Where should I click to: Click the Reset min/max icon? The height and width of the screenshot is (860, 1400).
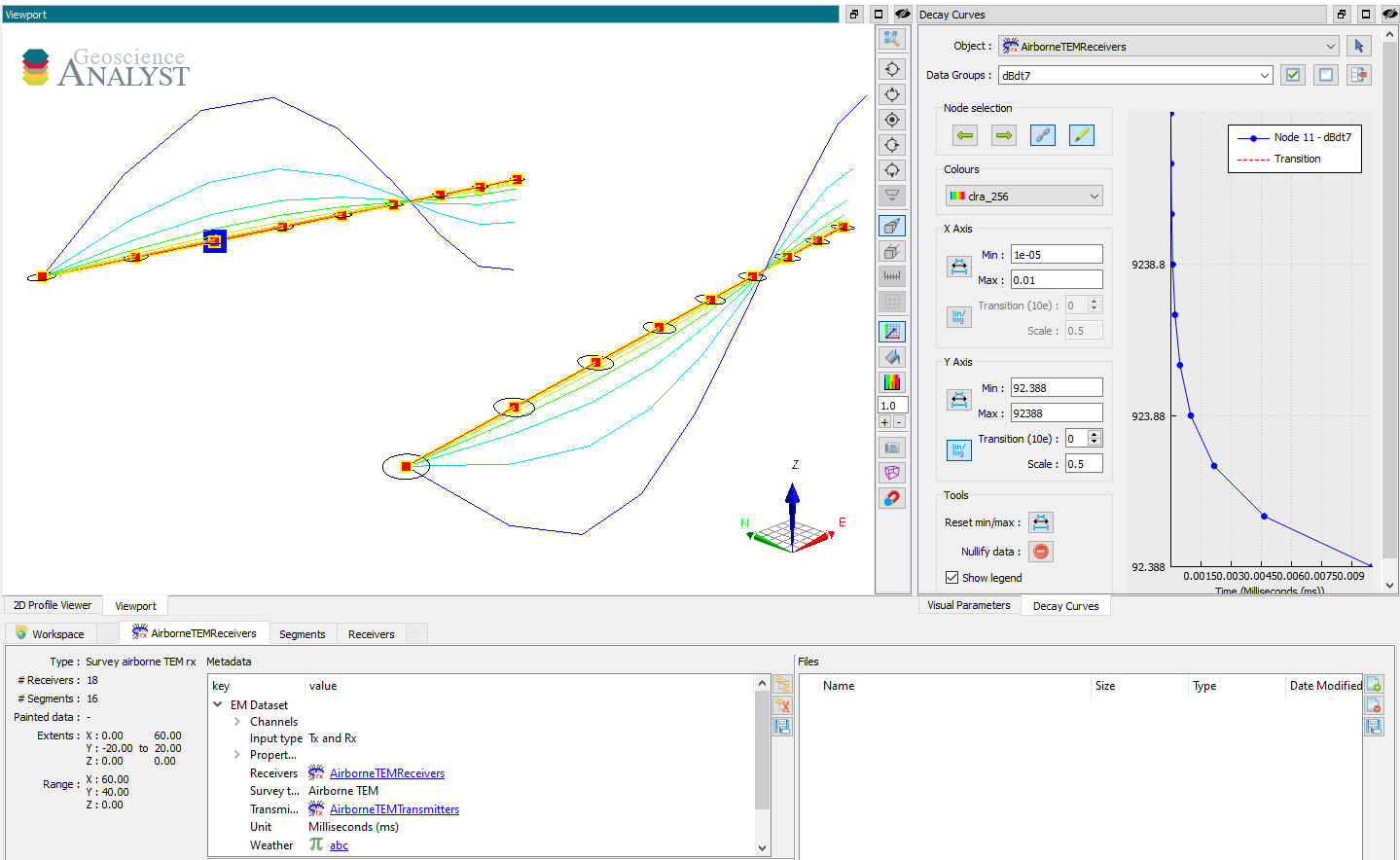pyautogui.click(x=1041, y=522)
